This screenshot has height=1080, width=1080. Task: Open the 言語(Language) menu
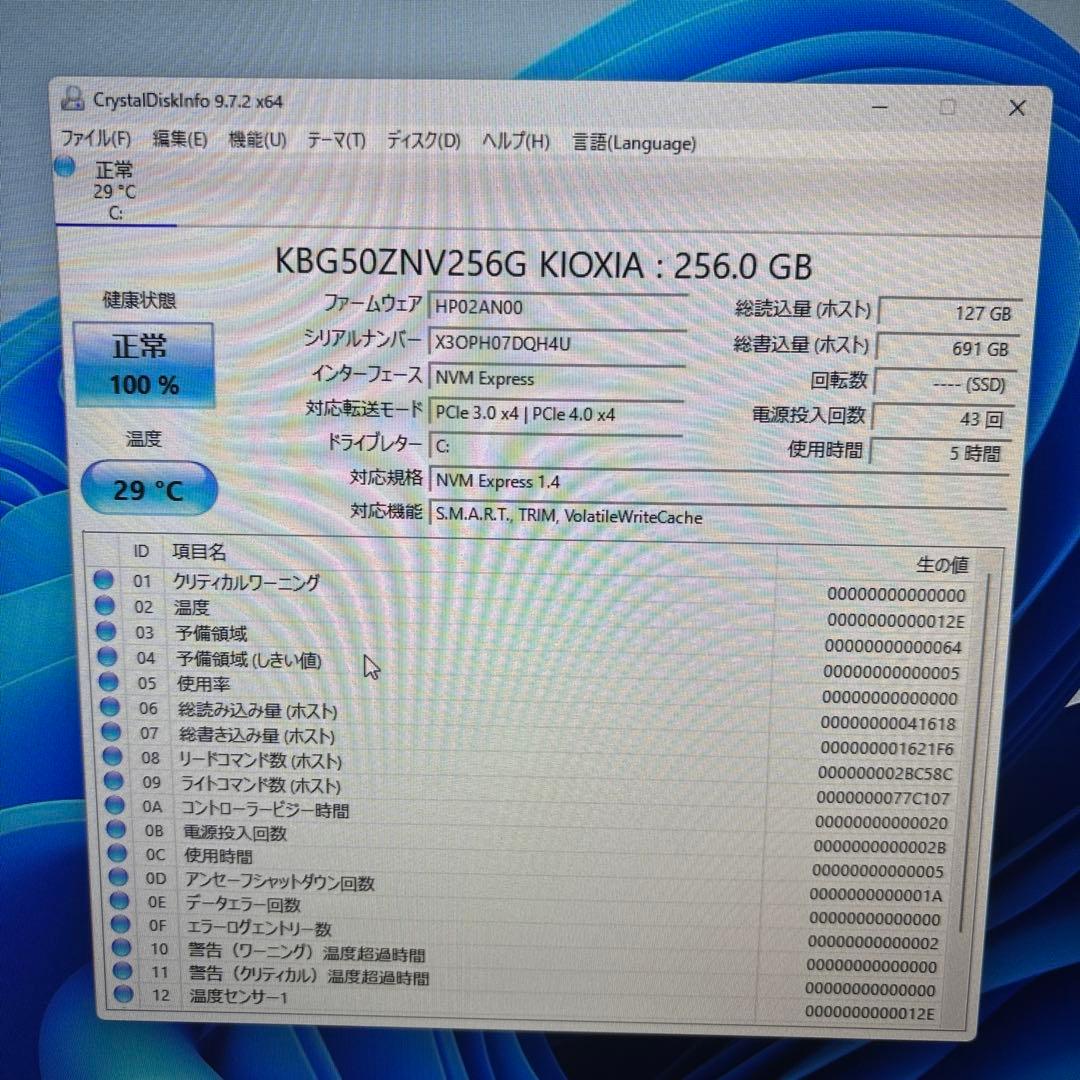coord(634,143)
